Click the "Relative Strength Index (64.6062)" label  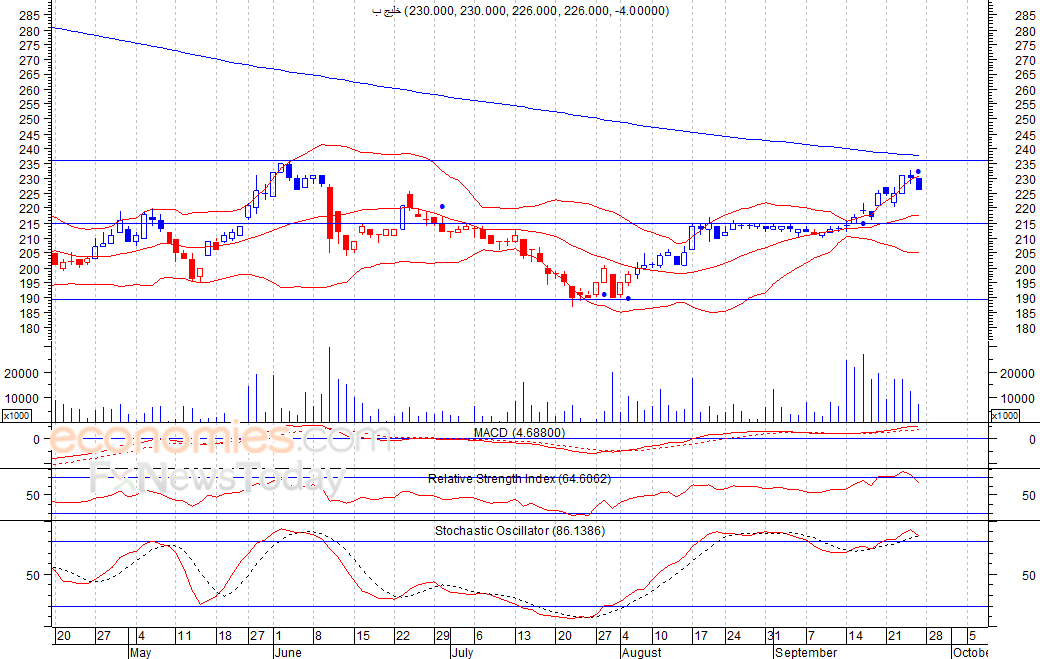(x=519, y=479)
